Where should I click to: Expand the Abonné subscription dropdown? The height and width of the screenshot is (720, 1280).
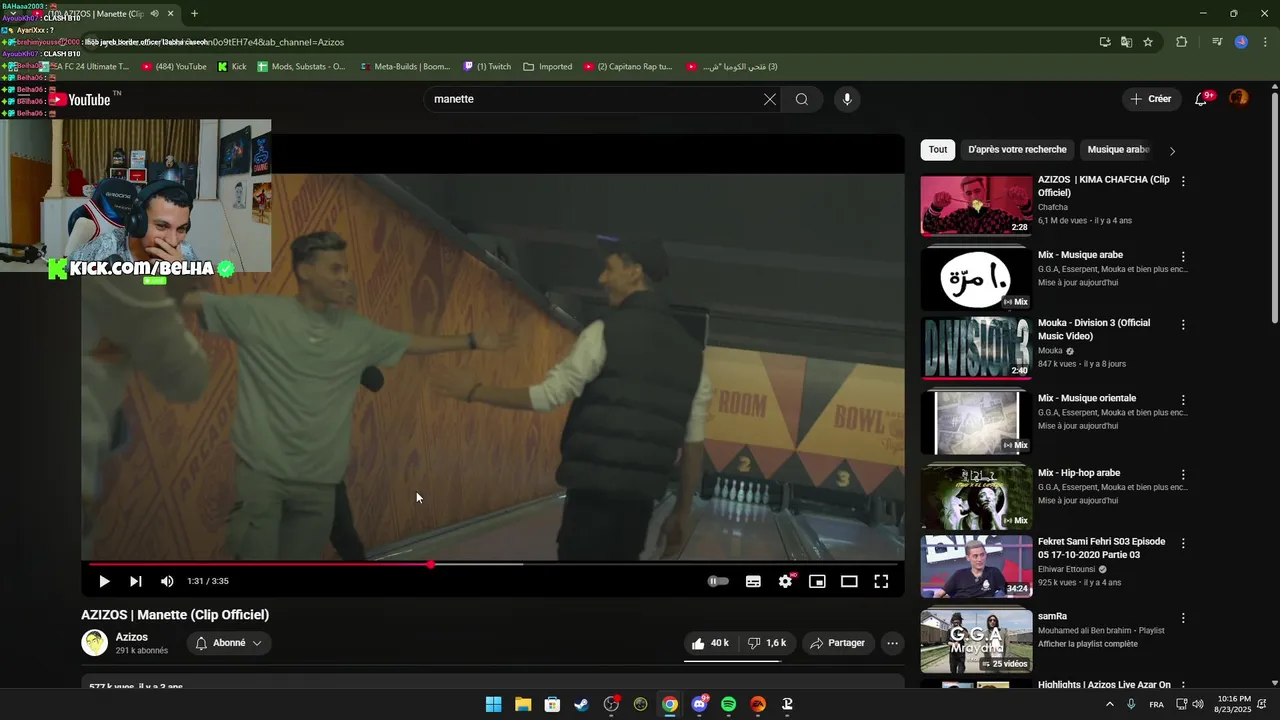tap(229, 643)
